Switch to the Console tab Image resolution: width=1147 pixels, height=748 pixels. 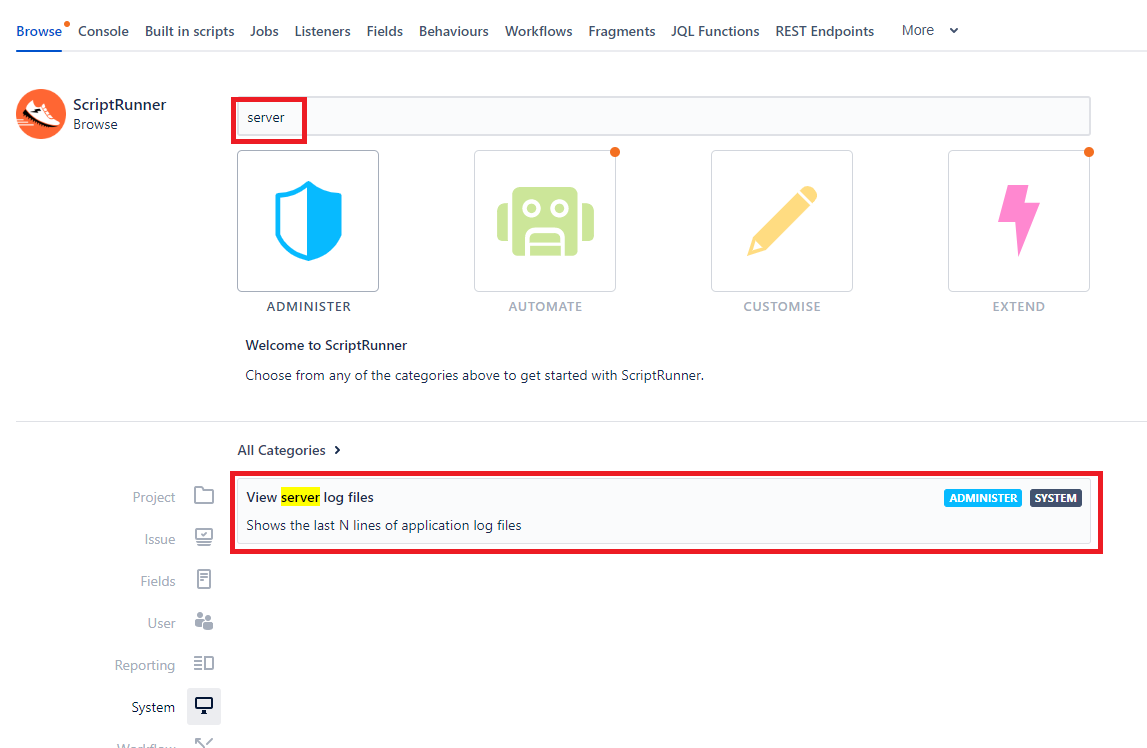tap(103, 31)
